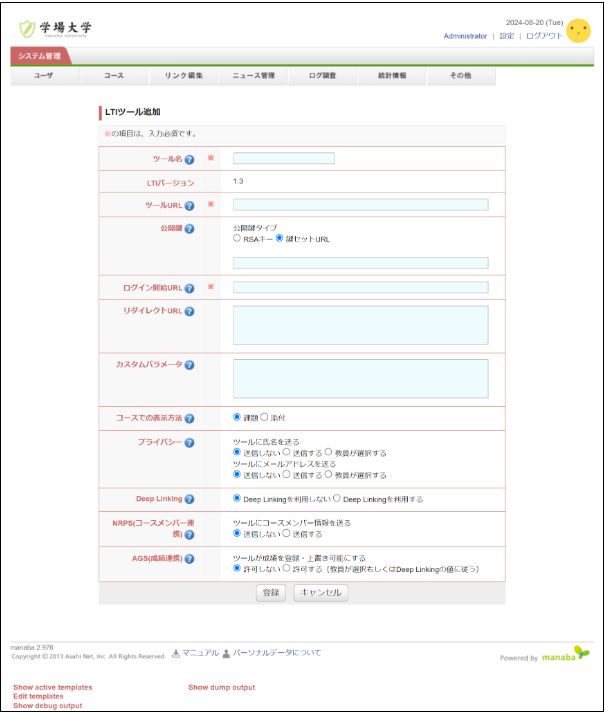The height and width of the screenshot is (713, 605).
Task: Open the Administrator link
Action: pos(465,36)
